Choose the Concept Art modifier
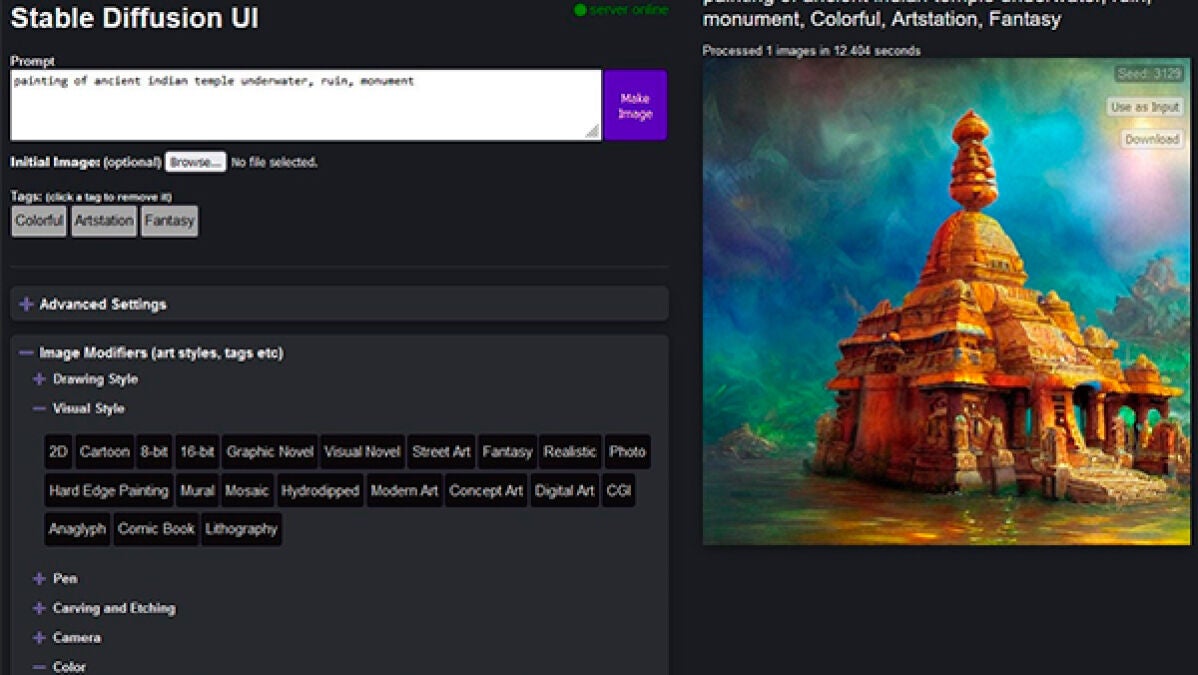The width and height of the screenshot is (1198, 675). pyautogui.click(x=486, y=491)
